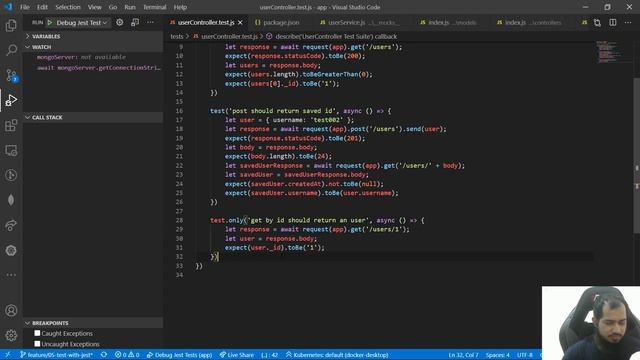Viewport: 640px width, 360px height.
Task: Open the Terminal menu
Action: [x=155, y=7]
